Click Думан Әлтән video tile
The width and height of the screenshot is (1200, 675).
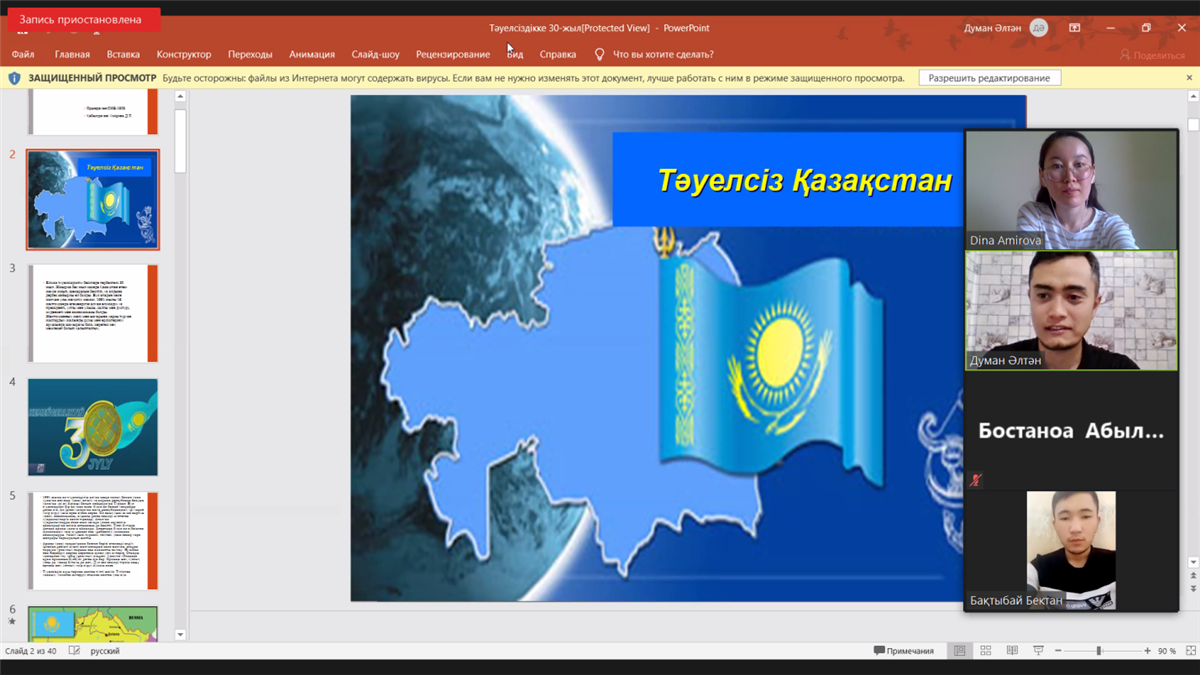coord(1071,310)
